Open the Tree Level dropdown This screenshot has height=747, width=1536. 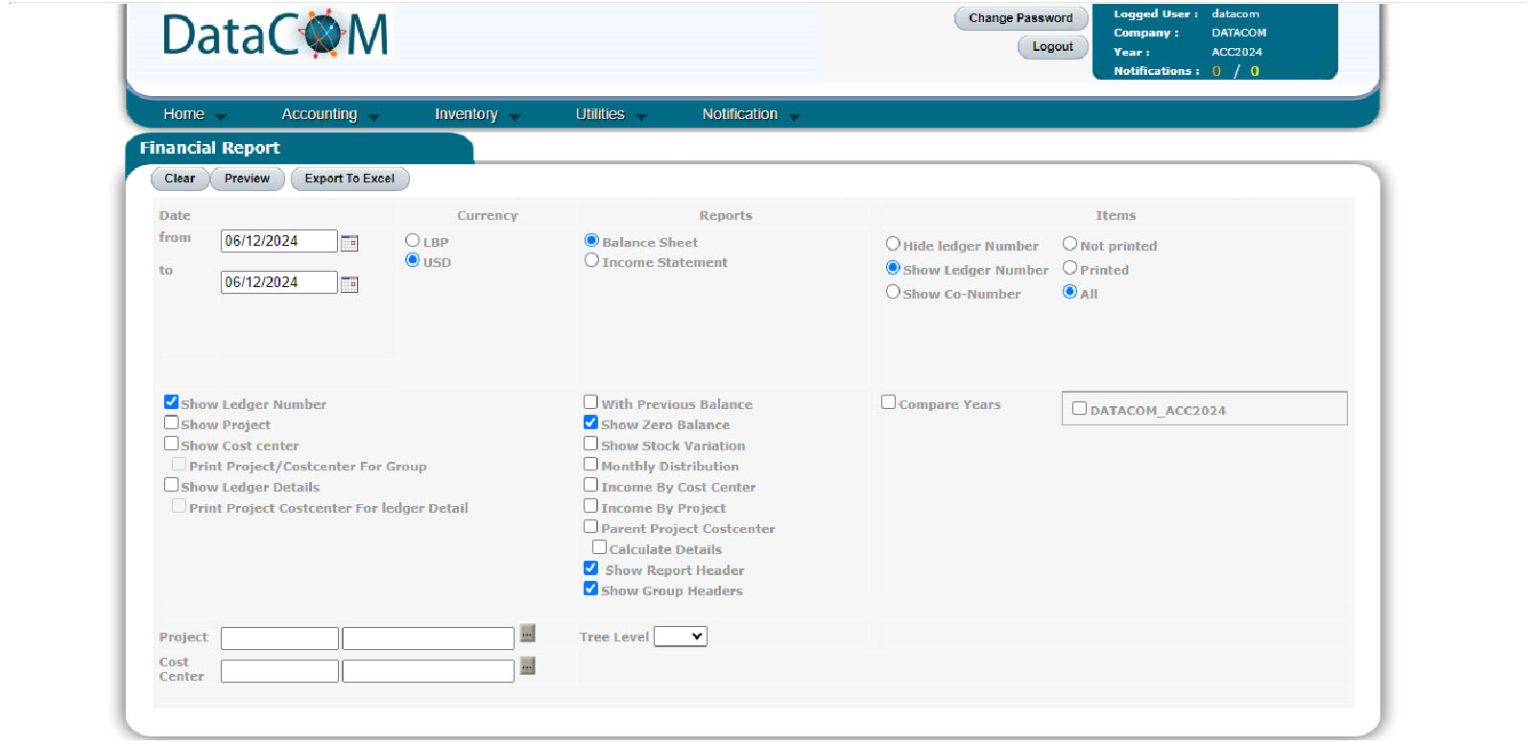[684, 636]
